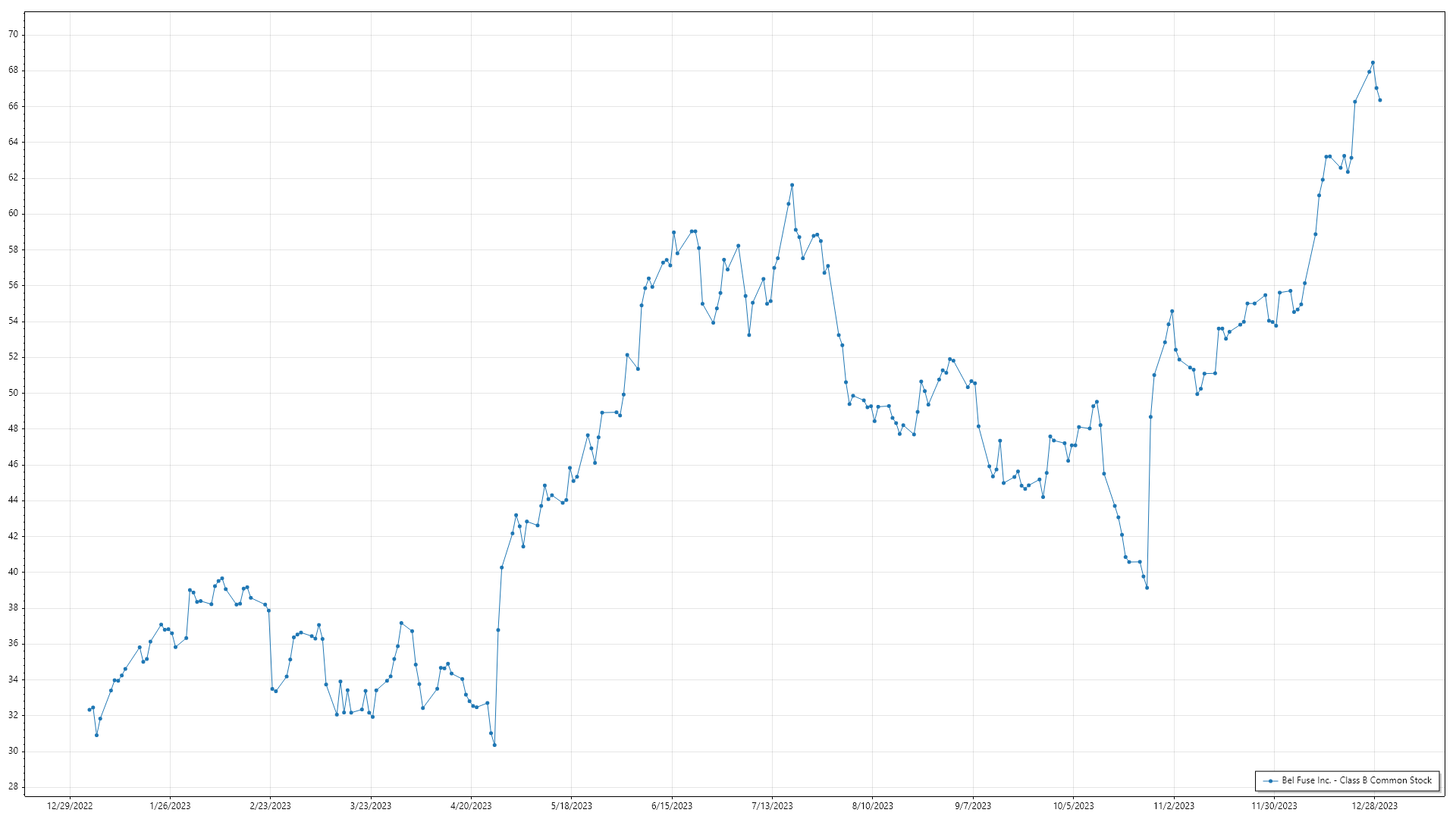Click the 12/28/2023 x-axis date label

pyautogui.click(x=1374, y=806)
